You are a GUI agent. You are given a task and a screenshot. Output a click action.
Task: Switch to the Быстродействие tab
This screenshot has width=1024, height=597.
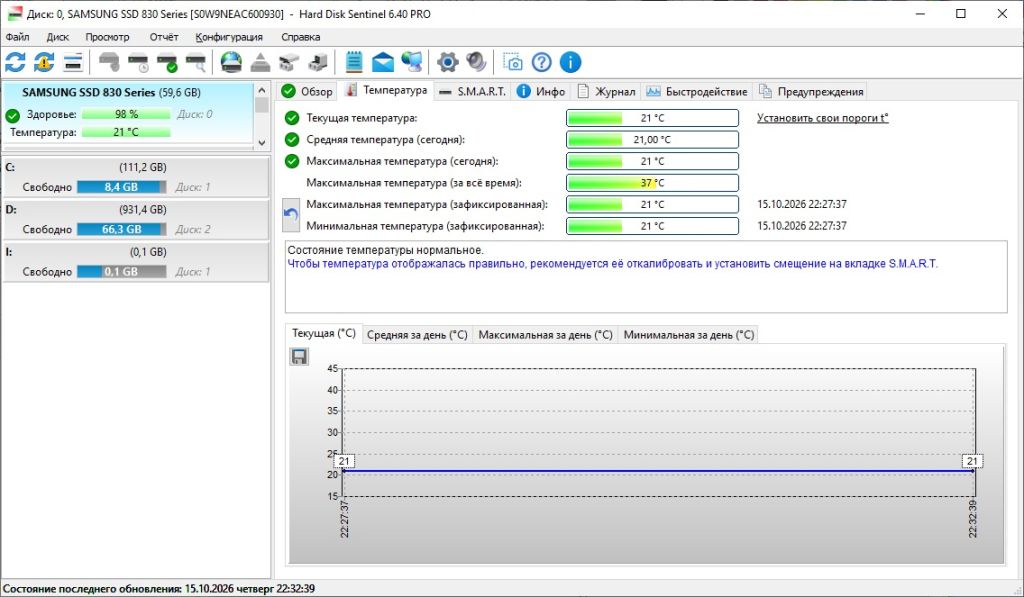coord(696,91)
